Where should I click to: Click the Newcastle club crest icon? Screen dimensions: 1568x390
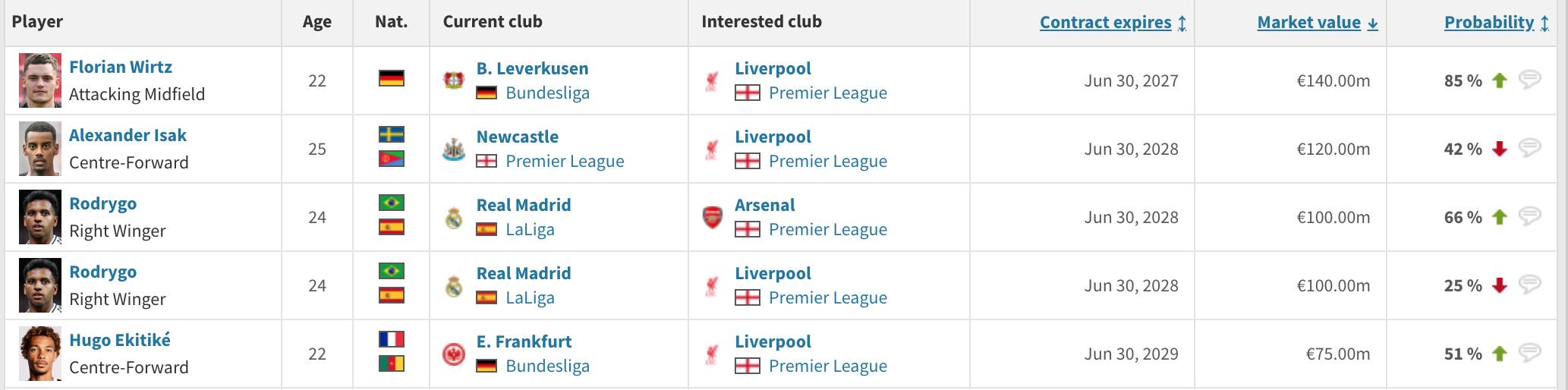pos(454,149)
